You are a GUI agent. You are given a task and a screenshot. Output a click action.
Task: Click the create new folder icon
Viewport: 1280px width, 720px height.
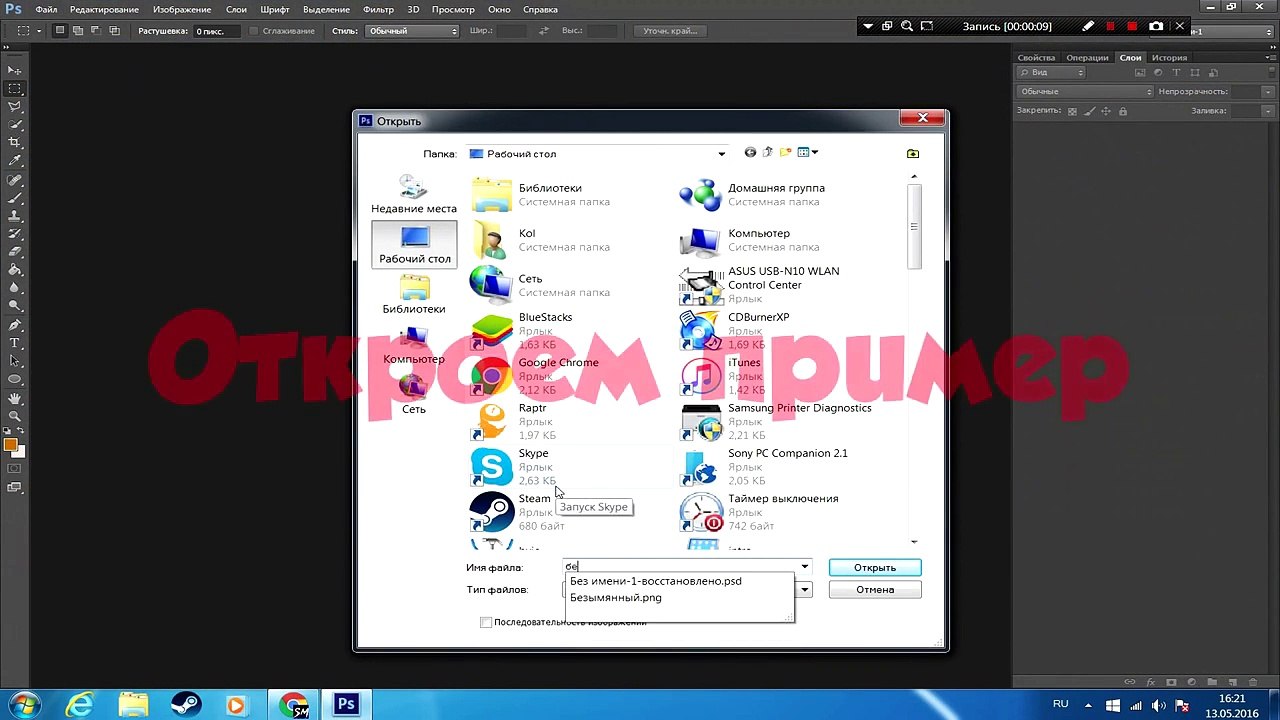pyautogui.click(x=786, y=153)
